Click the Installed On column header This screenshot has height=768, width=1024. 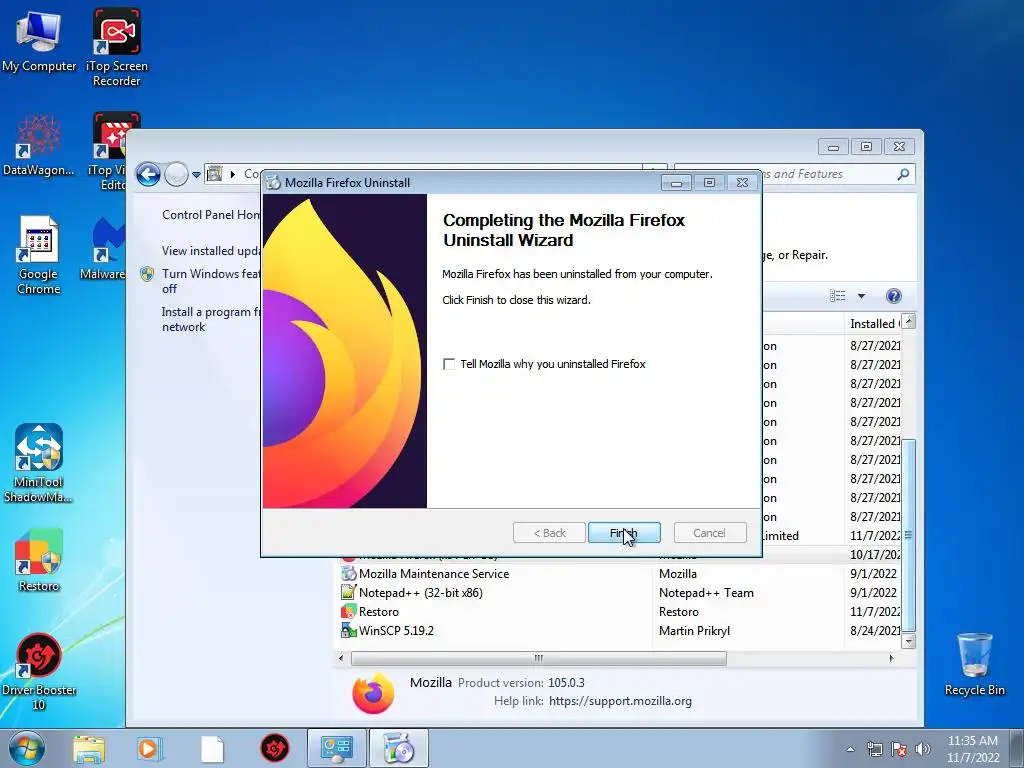click(x=874, y=323)
